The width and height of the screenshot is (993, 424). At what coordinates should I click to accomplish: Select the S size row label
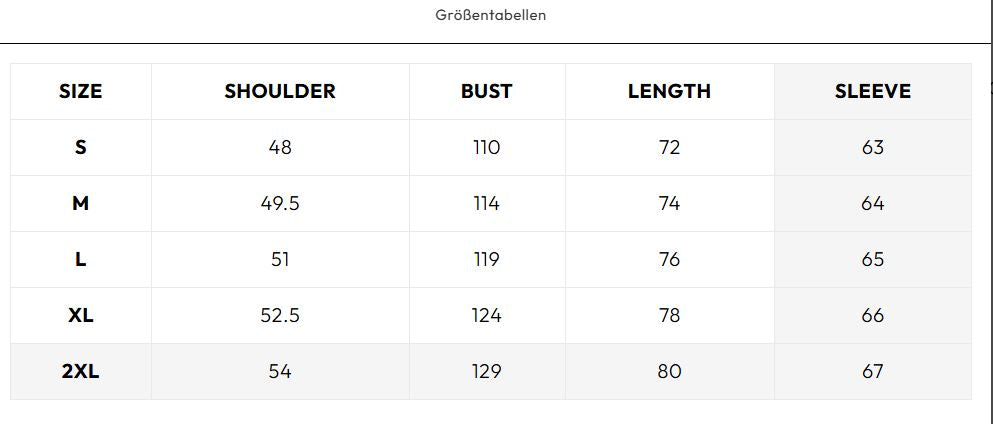81,147
